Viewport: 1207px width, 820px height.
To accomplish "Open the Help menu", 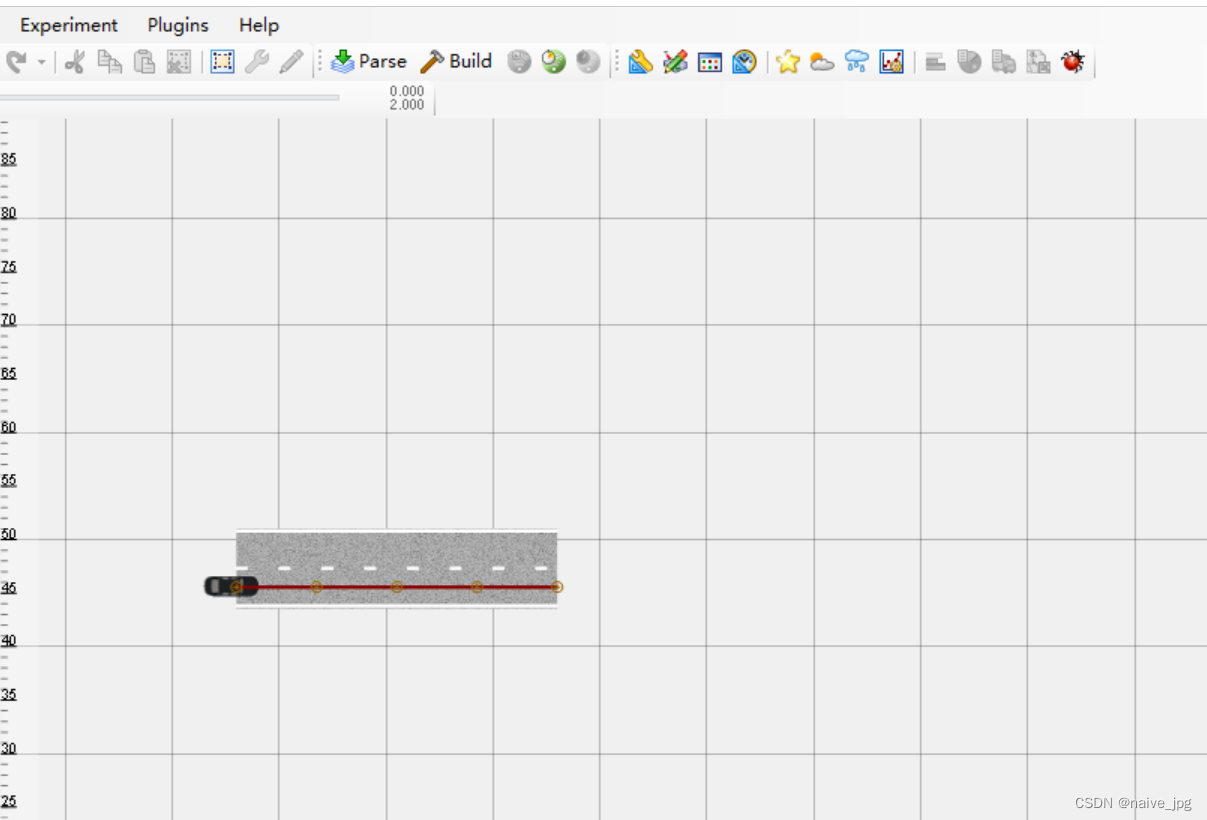I will point(259,25).
